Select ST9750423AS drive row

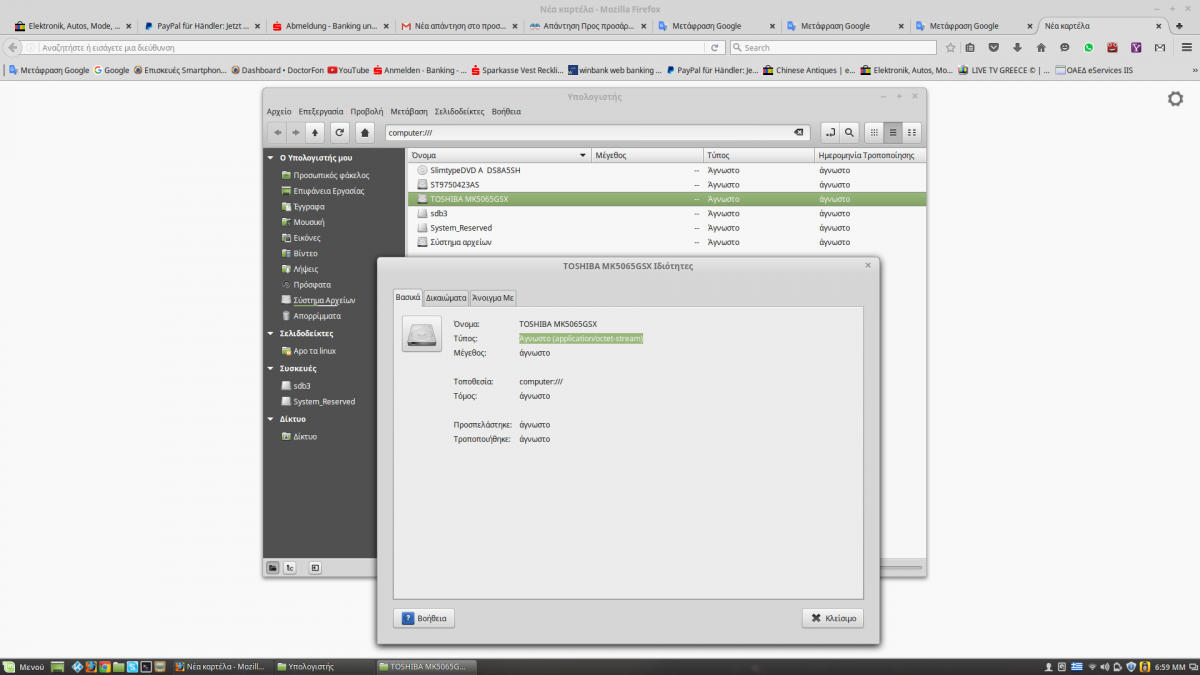pyautogui.click(x=667, y=185)
